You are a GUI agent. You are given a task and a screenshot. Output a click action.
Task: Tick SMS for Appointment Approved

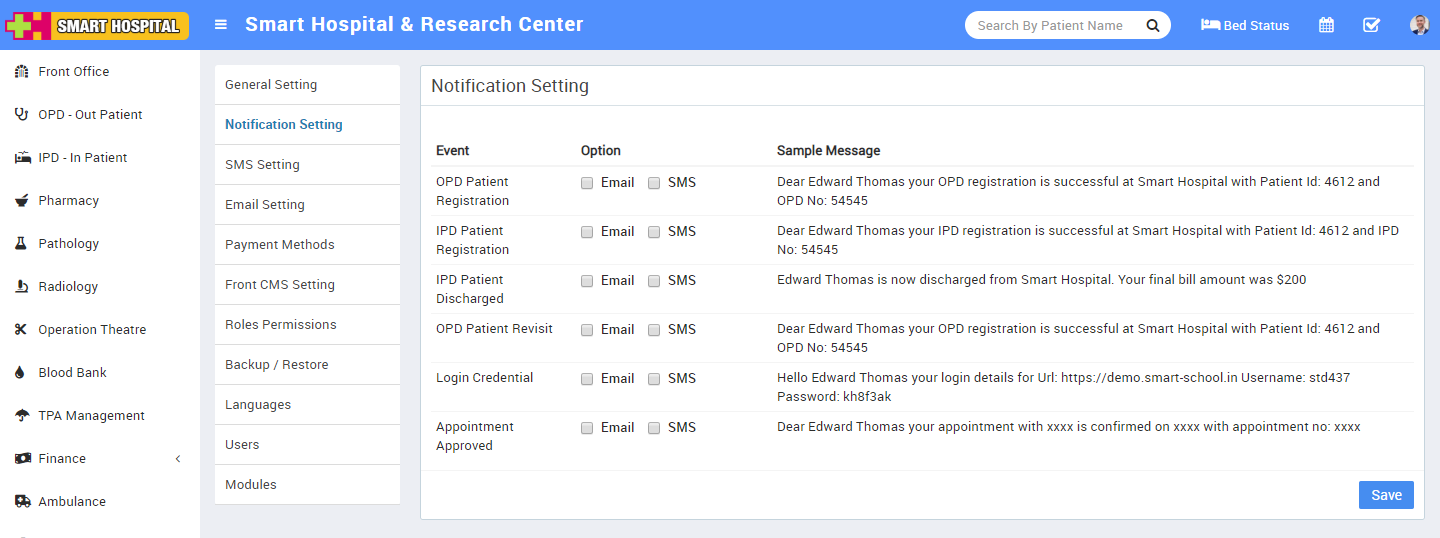(654, 428)
